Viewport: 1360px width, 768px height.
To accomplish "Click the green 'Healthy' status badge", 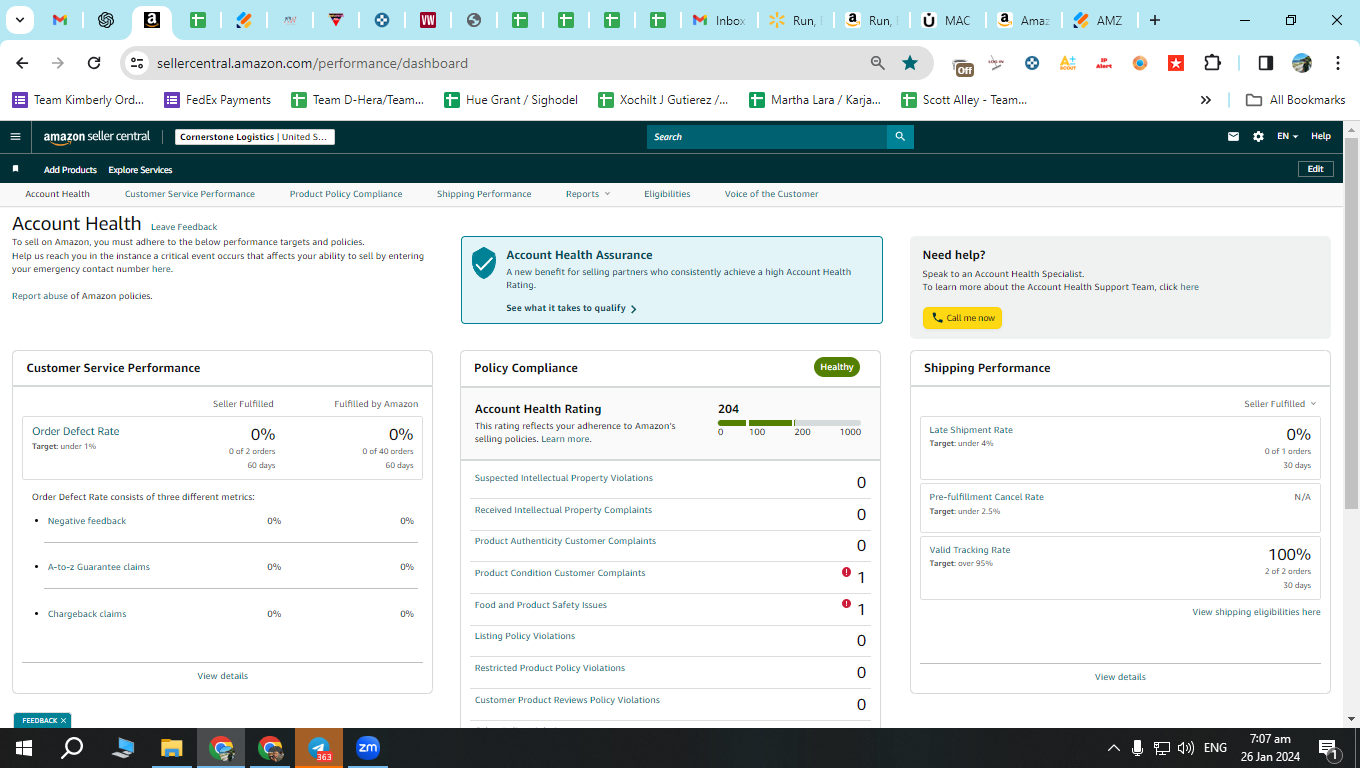I will tap(837, 367).
